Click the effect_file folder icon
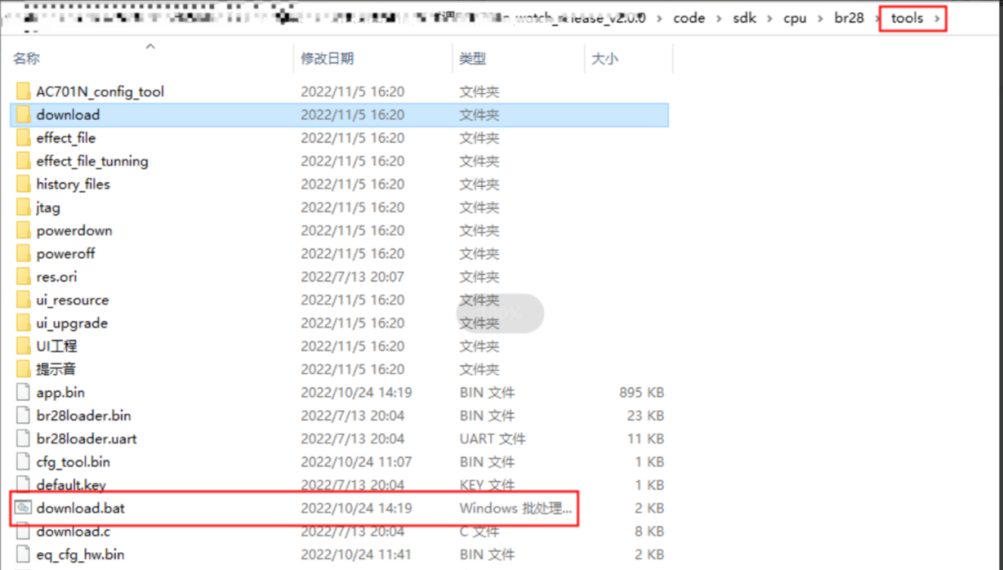The height and width of the screenshot is (570, 1003). coord(23,138)
